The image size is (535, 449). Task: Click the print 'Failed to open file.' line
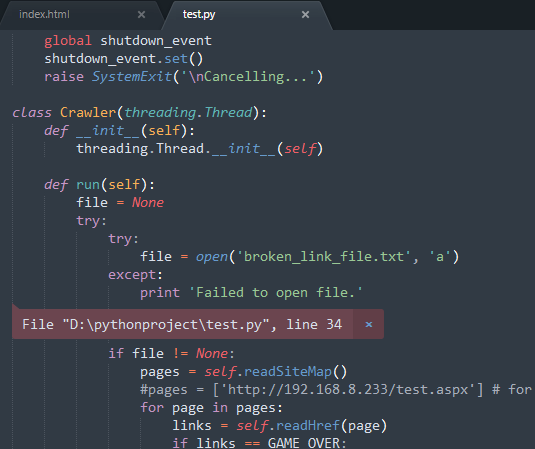click(251, 293)
